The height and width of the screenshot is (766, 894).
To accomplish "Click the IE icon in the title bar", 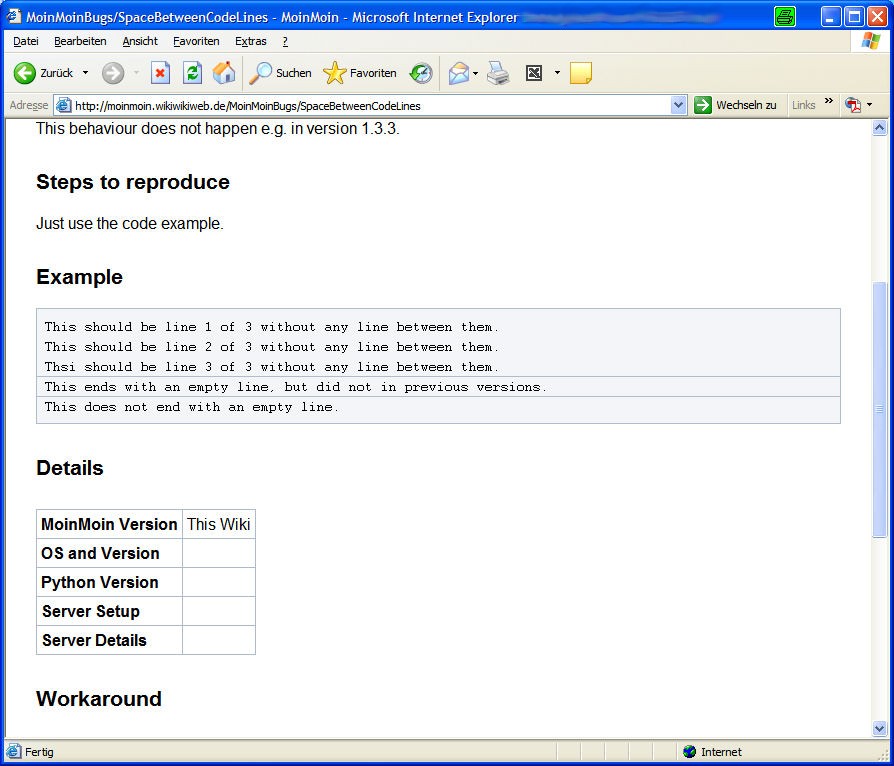I will (14, 16).
